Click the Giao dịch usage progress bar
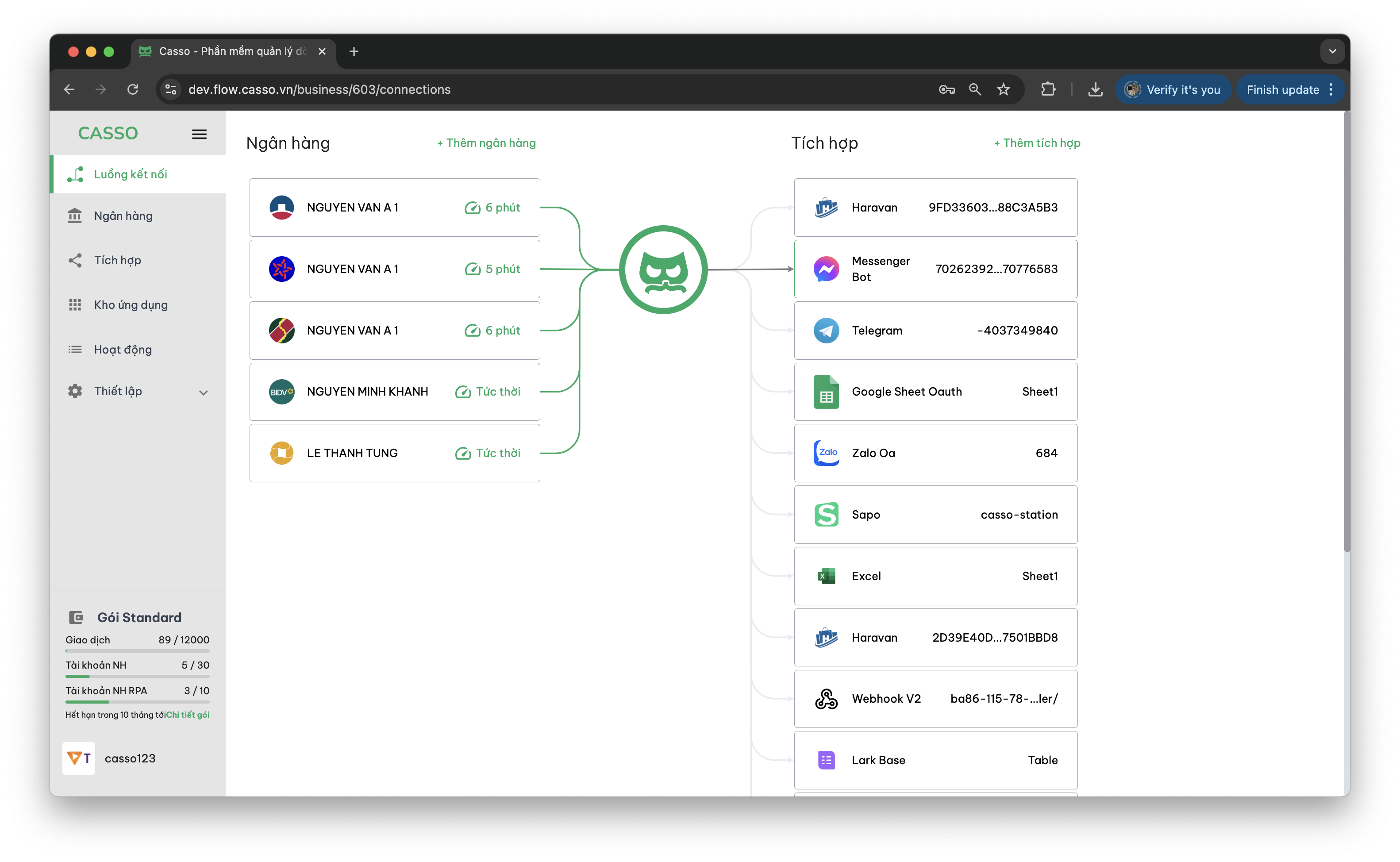 (137, 651)
